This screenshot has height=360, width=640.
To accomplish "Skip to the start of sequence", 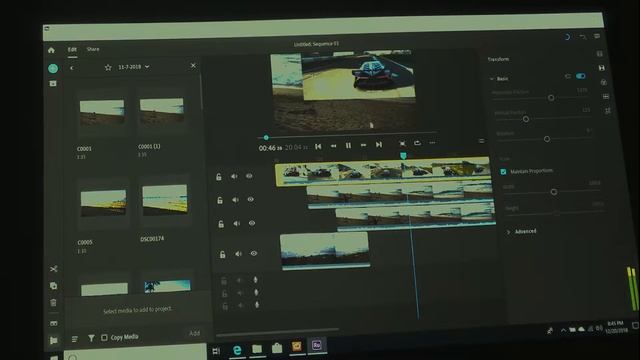I will coord(318,146).
